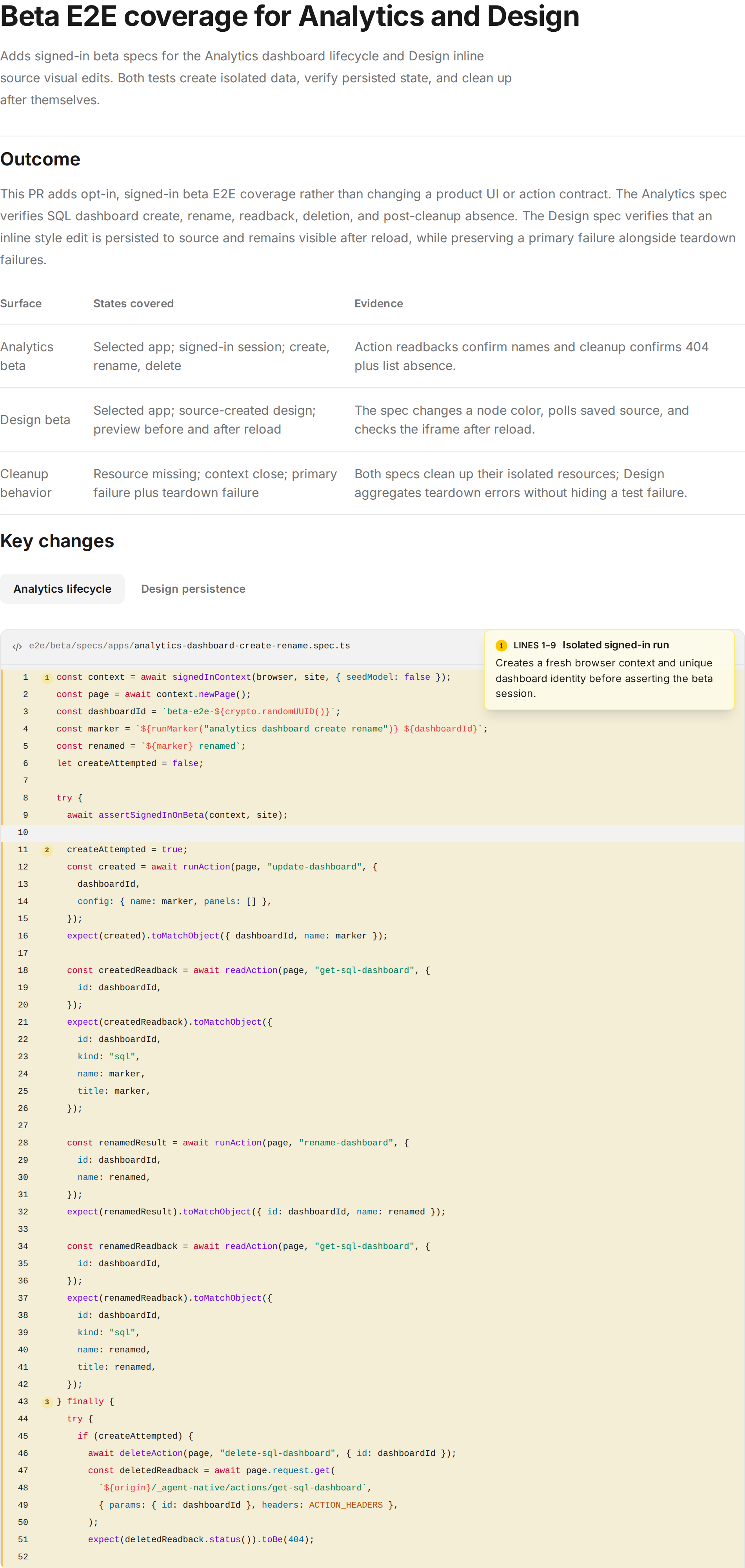This screenshot has height=1568, width=745.
Task: Select annotation marker 3 on the finally line
Action: click(x=47, y=1402)
